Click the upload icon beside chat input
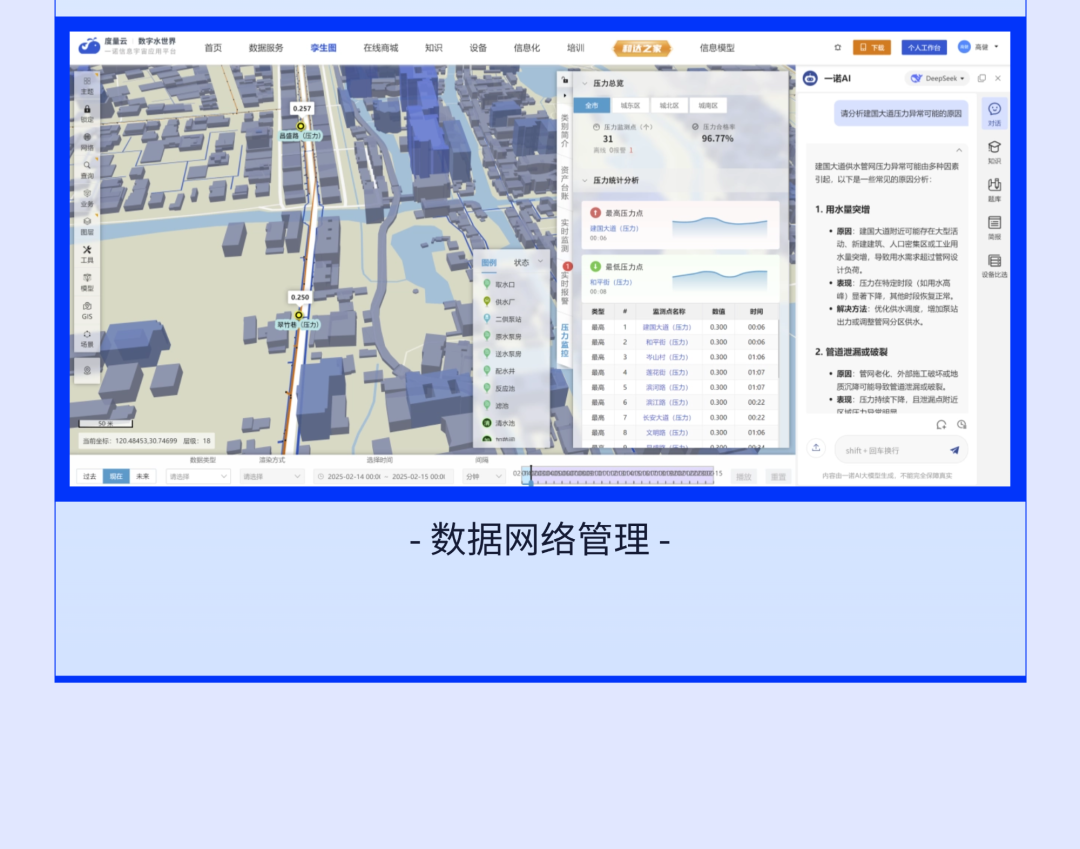Image resolution: width=1080 pixels, height=849 pixels. (816, 449)
